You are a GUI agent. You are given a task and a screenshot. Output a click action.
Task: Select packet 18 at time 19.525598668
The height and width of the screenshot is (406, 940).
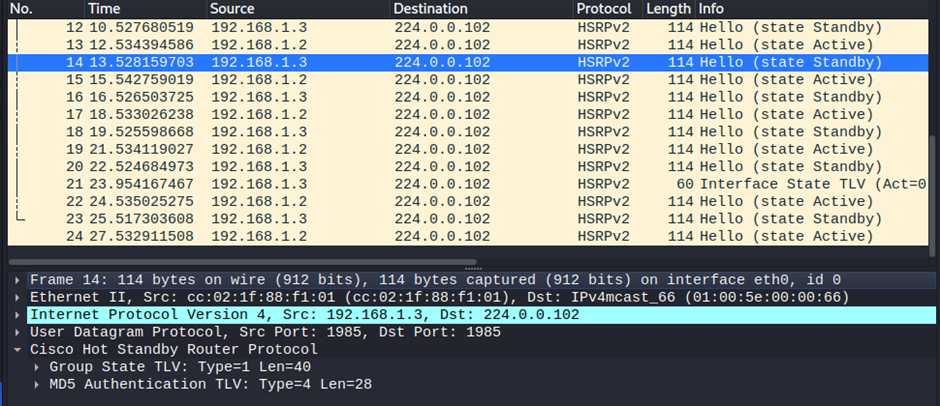point(468,132)
